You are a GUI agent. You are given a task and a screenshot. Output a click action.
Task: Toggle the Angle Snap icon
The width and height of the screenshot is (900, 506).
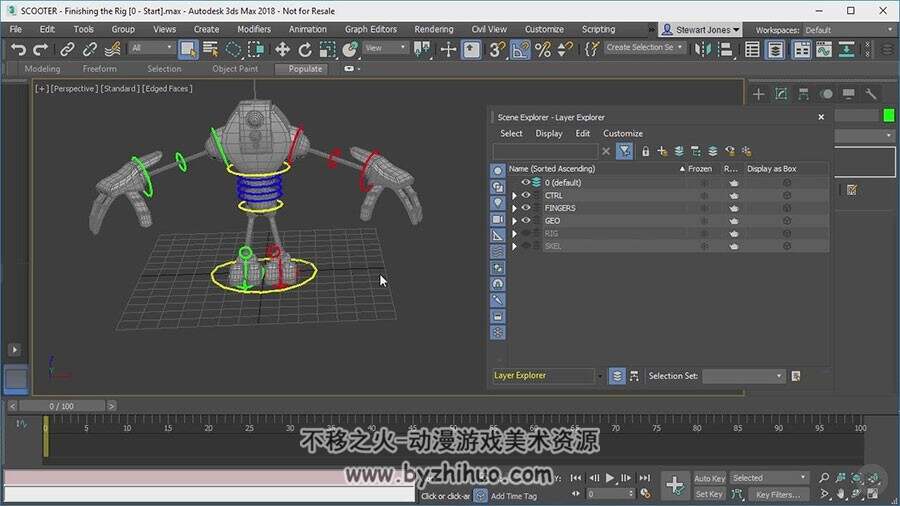(x=519, y=49)
